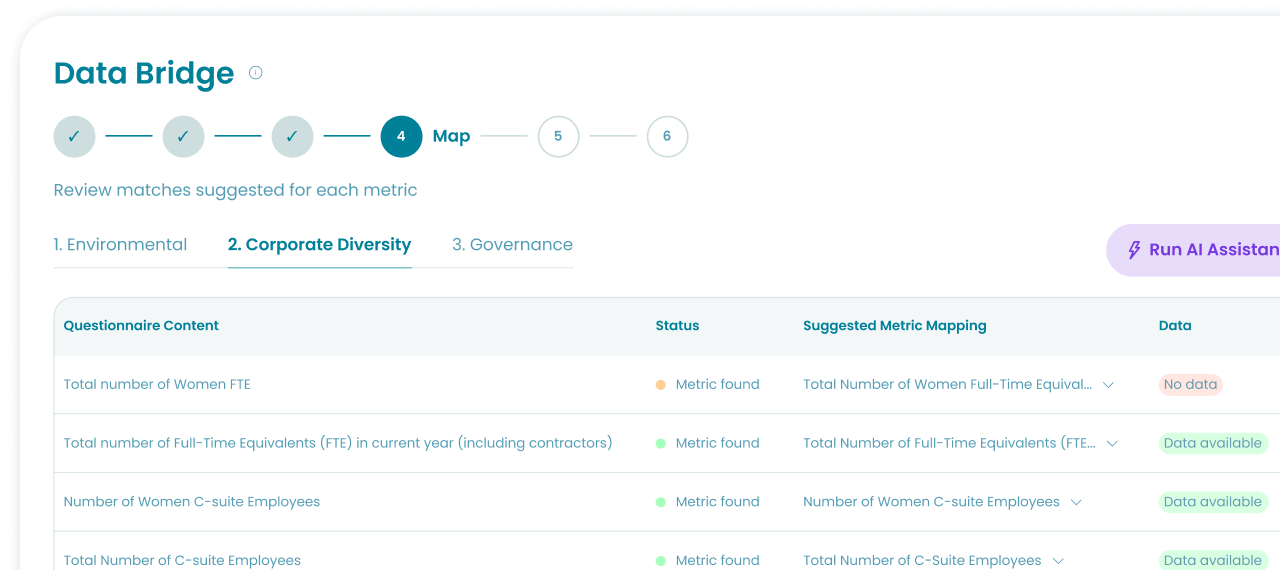1280x570 pixels.
Task: Click the Data column header
Action: tap(1175, 325)
